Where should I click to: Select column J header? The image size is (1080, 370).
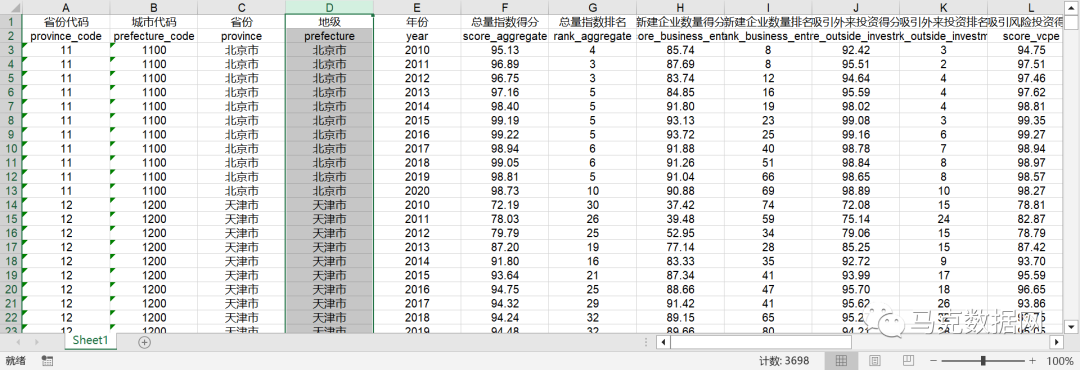[855, 7]
